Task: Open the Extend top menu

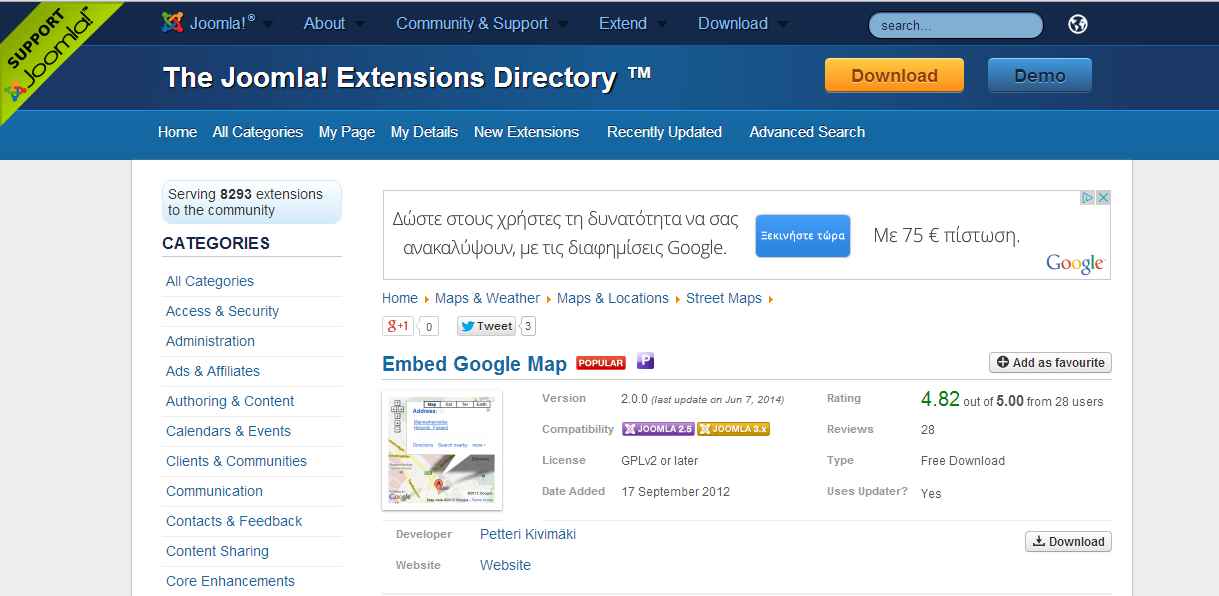Action: (x=623, y=23)
